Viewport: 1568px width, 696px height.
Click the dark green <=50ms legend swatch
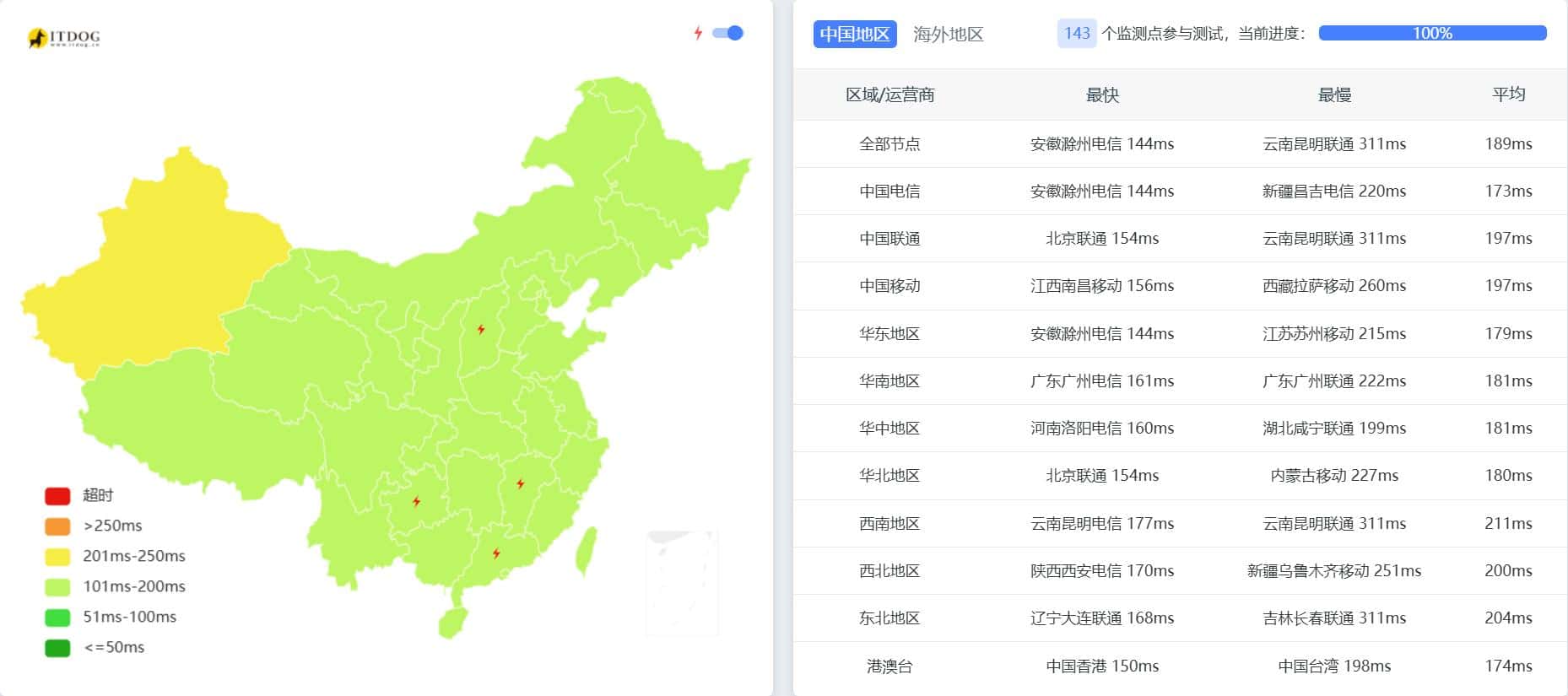point(57,647)
